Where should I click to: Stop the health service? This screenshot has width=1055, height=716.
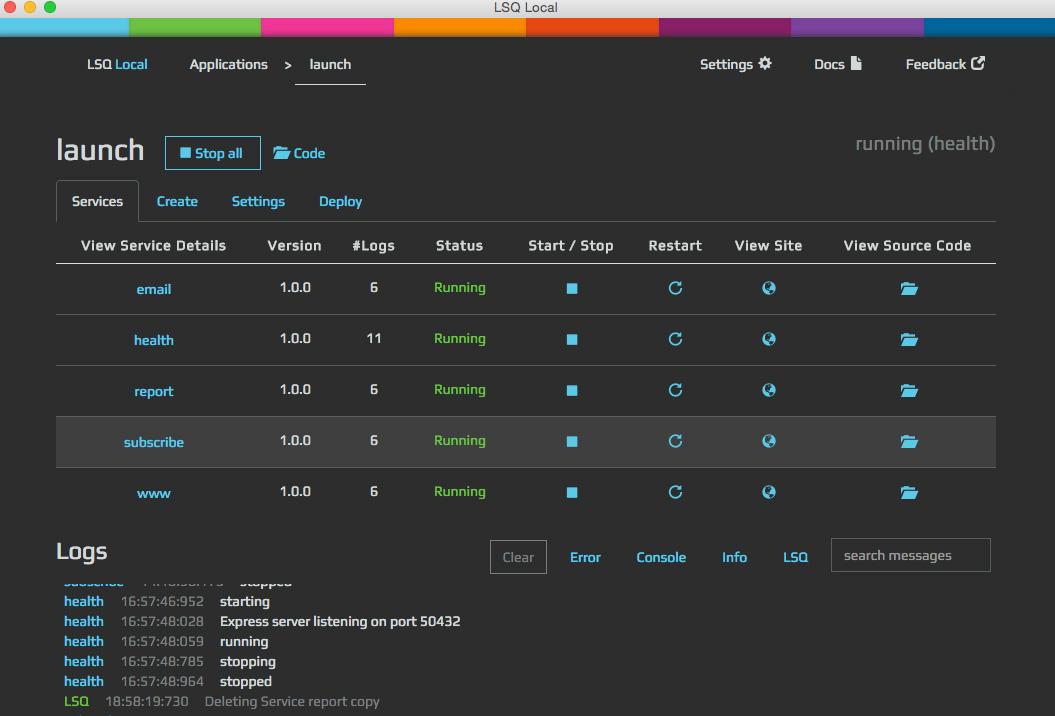572,340
